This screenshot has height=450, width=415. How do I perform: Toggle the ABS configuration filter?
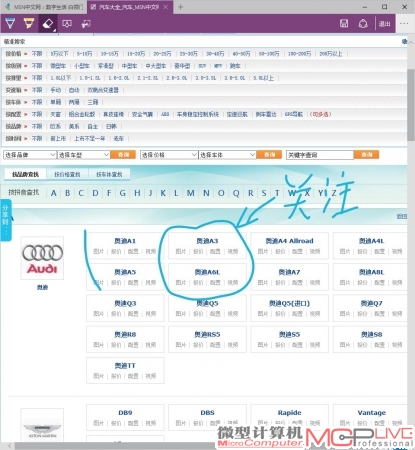165,114
